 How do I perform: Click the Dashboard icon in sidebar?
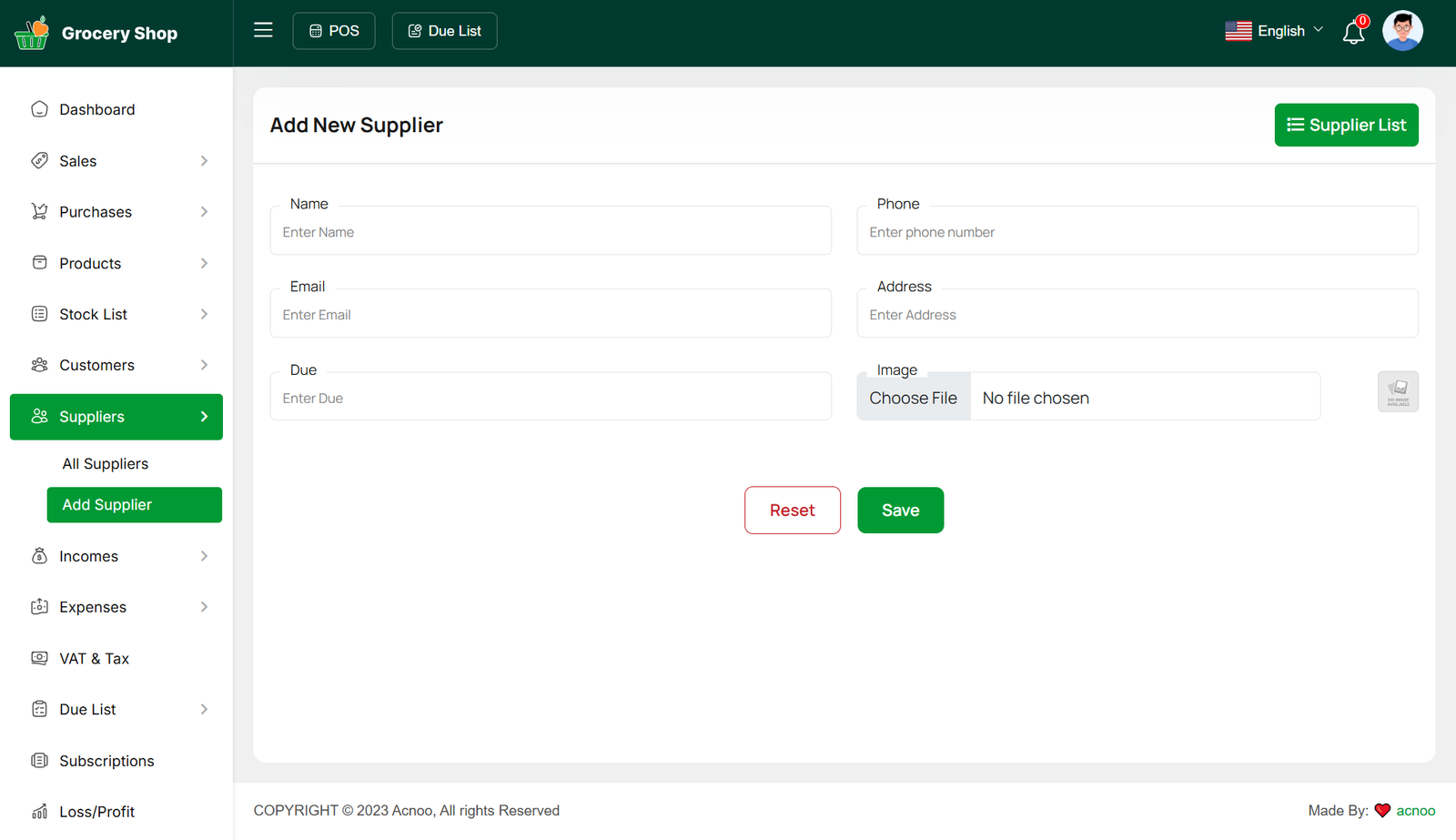coord(39,109)
